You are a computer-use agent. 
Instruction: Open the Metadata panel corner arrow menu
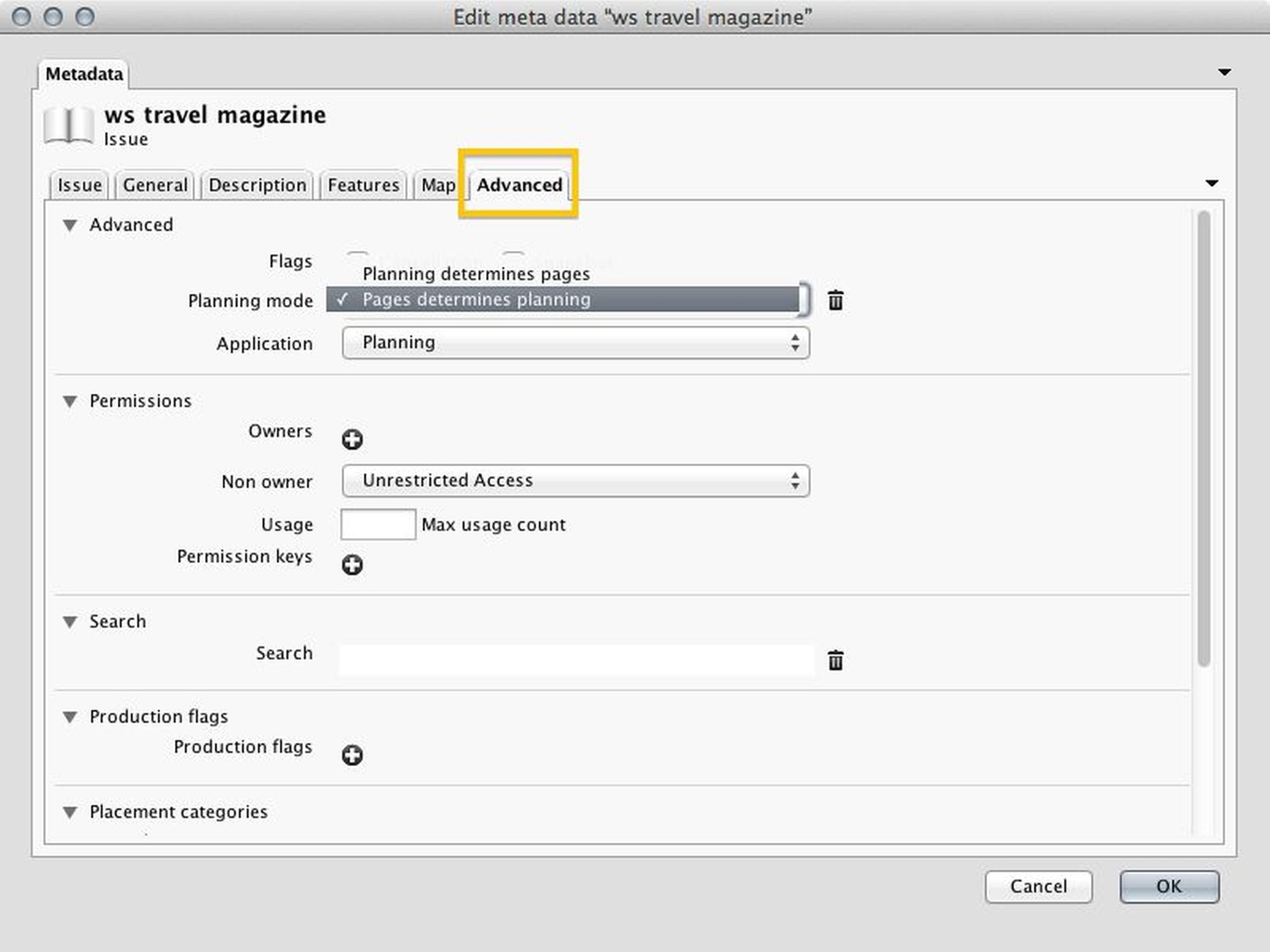(1224, 73)
